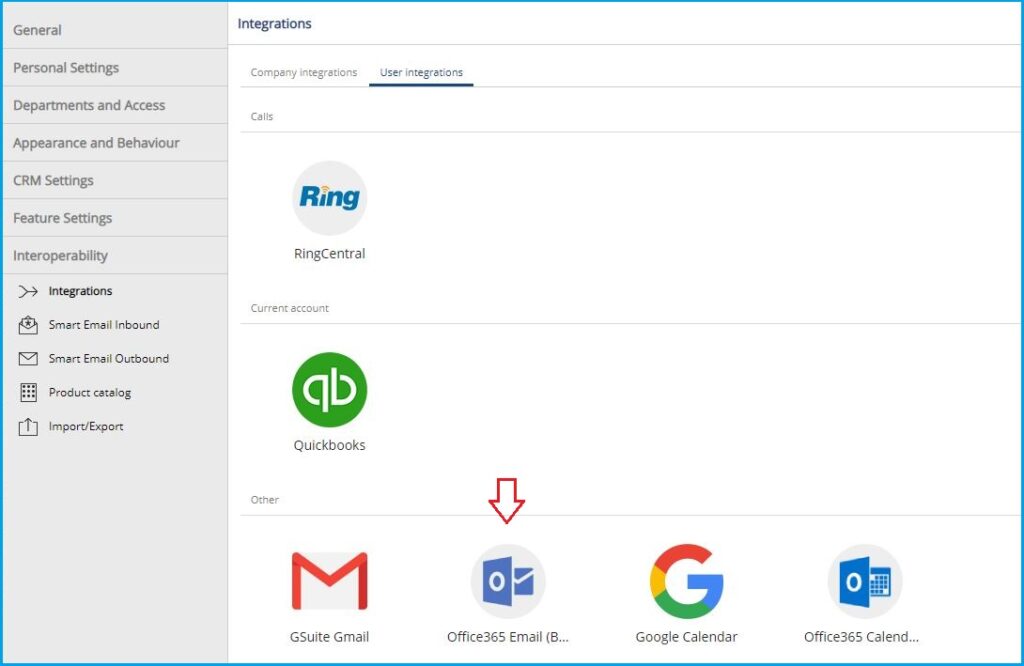The image size is (1024, 666).
Task: Click the Google Calendar label
Action: point(686,637)
